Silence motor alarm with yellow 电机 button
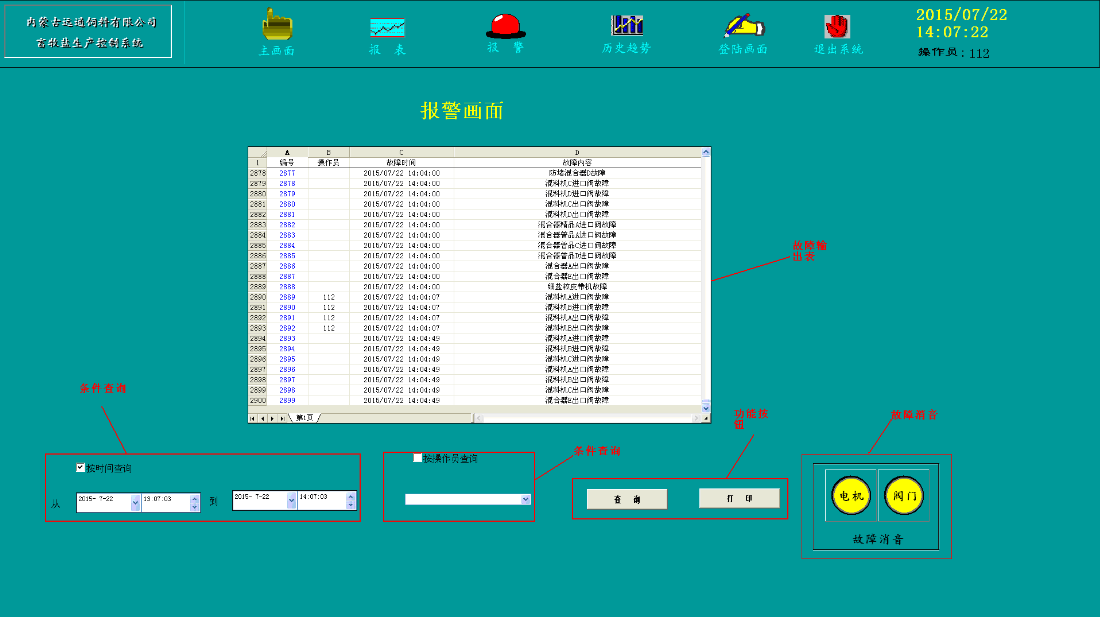1100x617 pixels. (x=851, y=496)
